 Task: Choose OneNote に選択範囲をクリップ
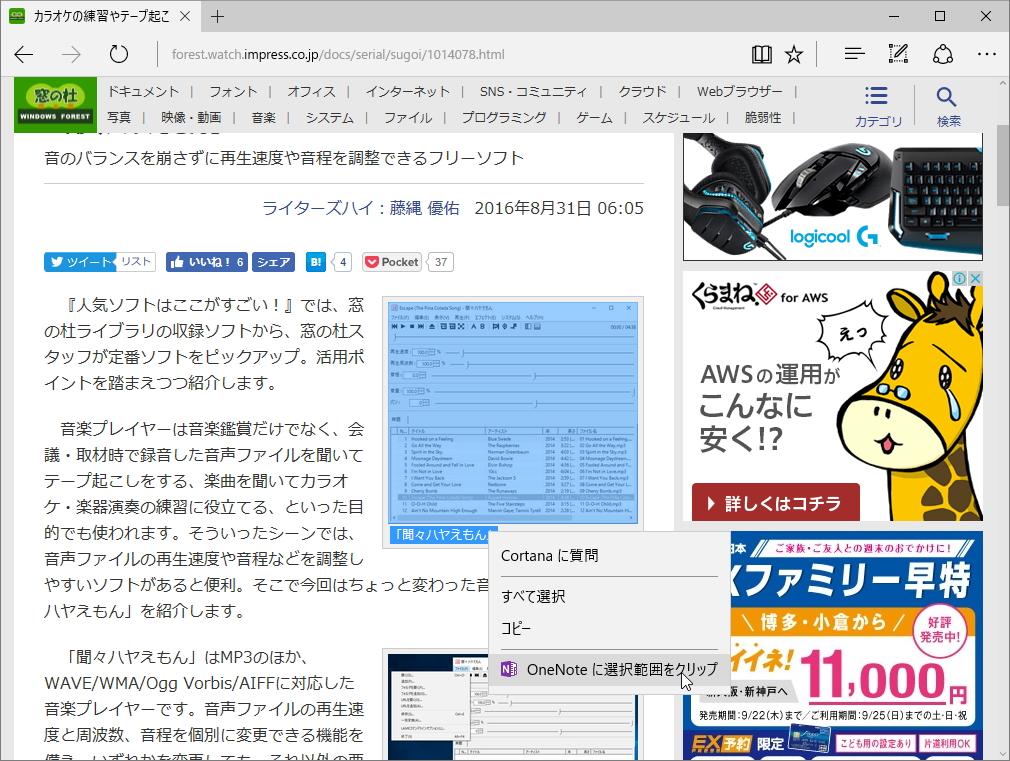[599, 670]
